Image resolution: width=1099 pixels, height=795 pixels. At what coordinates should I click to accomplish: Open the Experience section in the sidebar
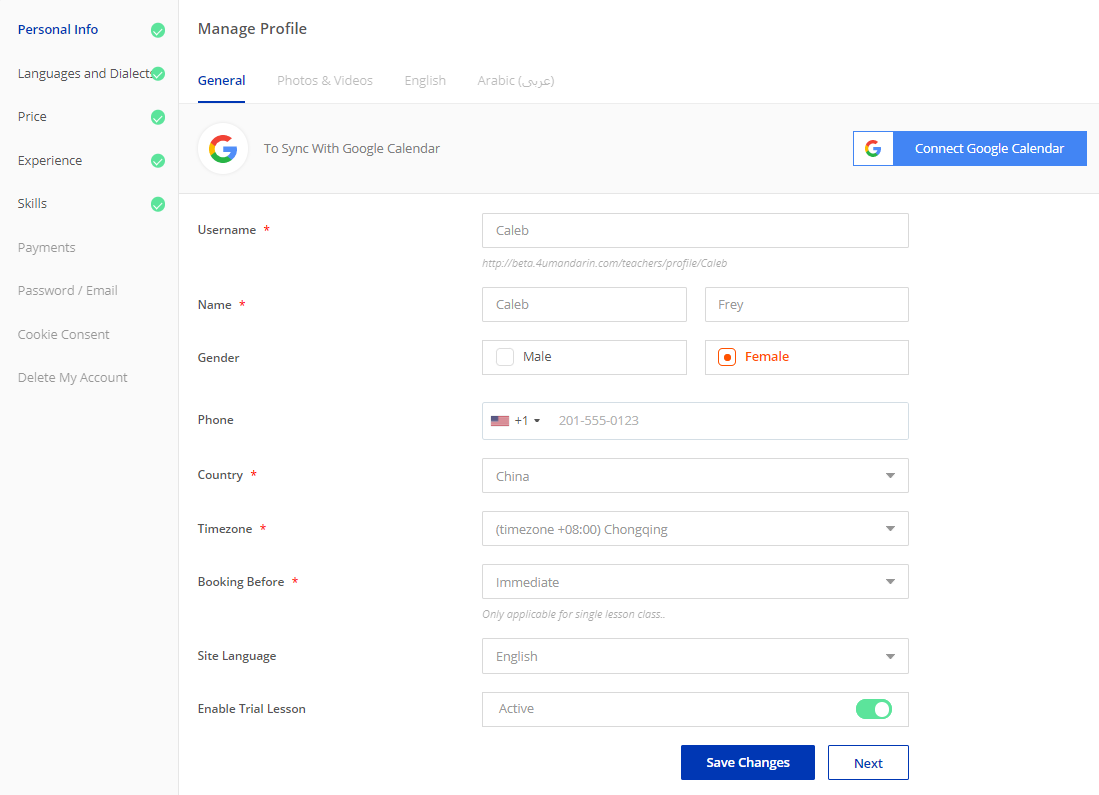click(50, 161)
